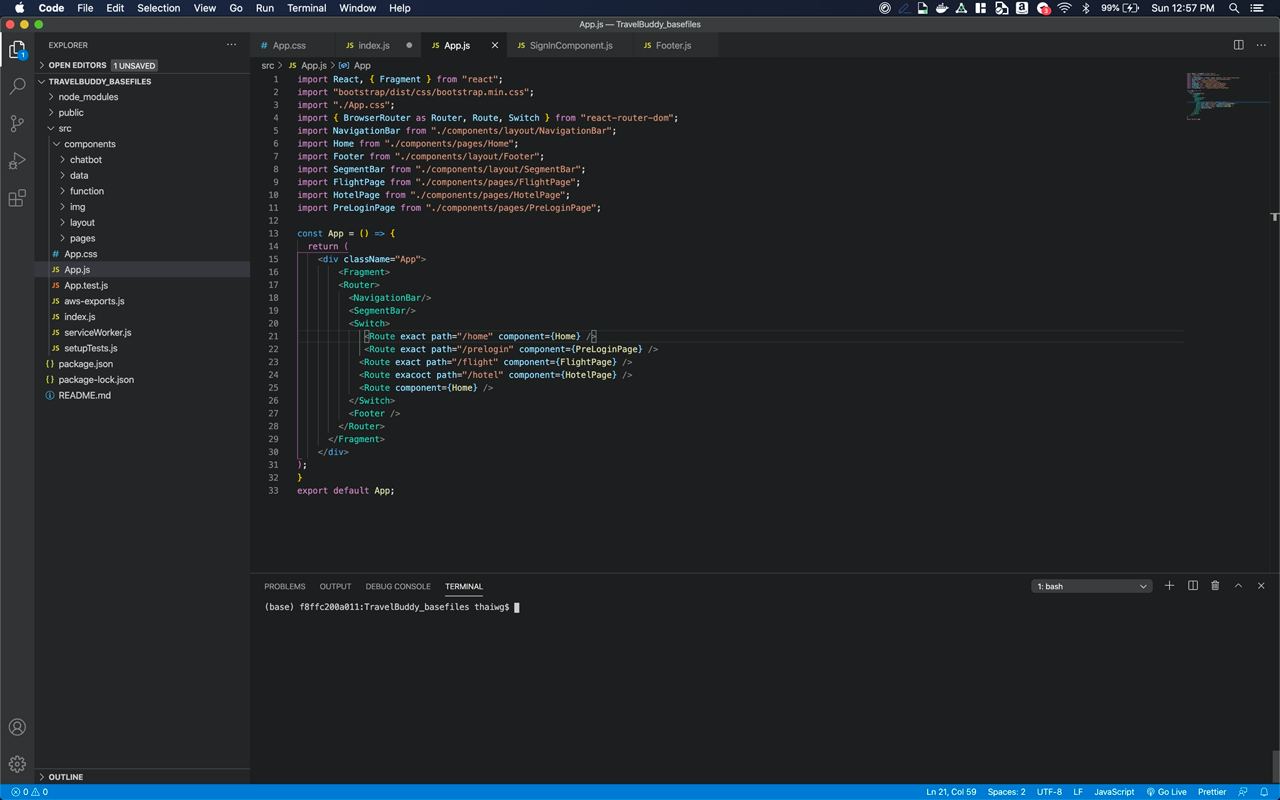Click the Split Editor Right icon

[1238, 45]
